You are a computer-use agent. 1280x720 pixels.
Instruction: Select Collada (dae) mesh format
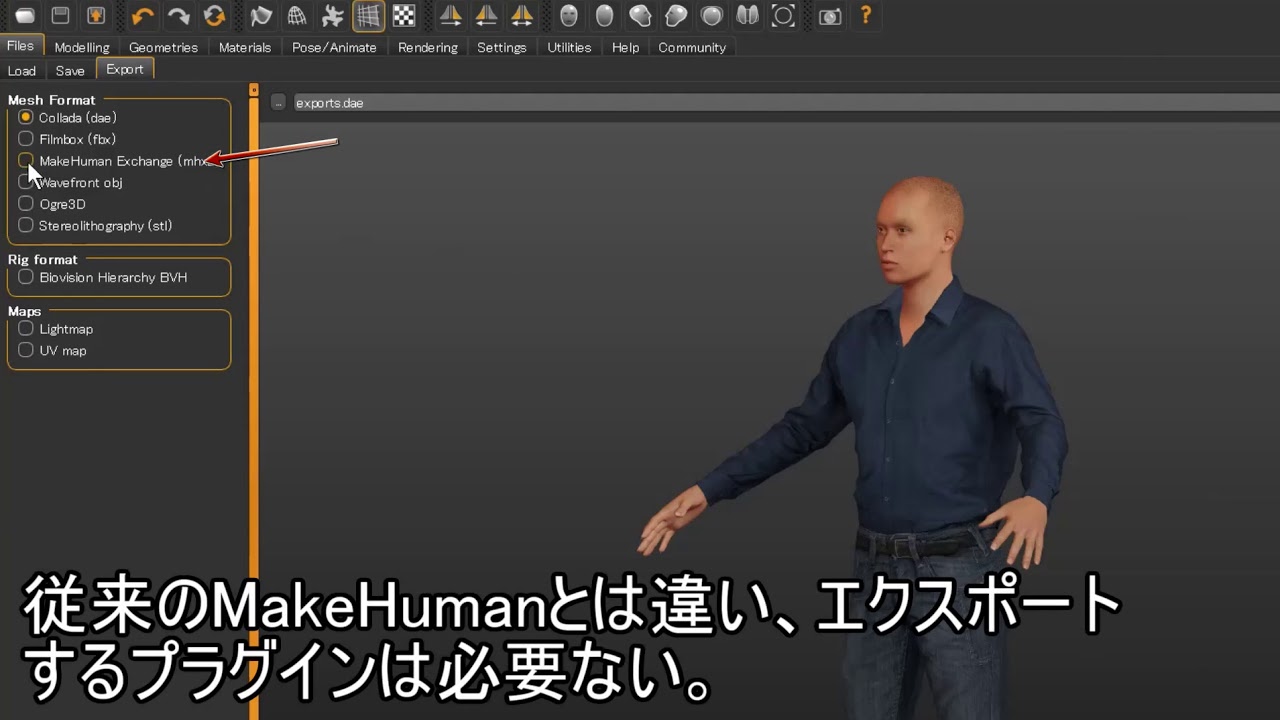click(68, 118)
